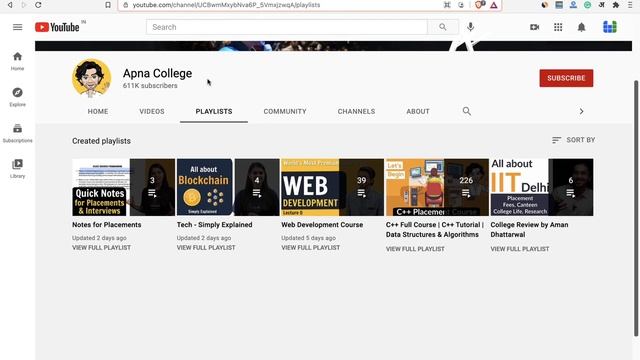Click the All about IIT Delhi thumbnail

click(542, 187)
